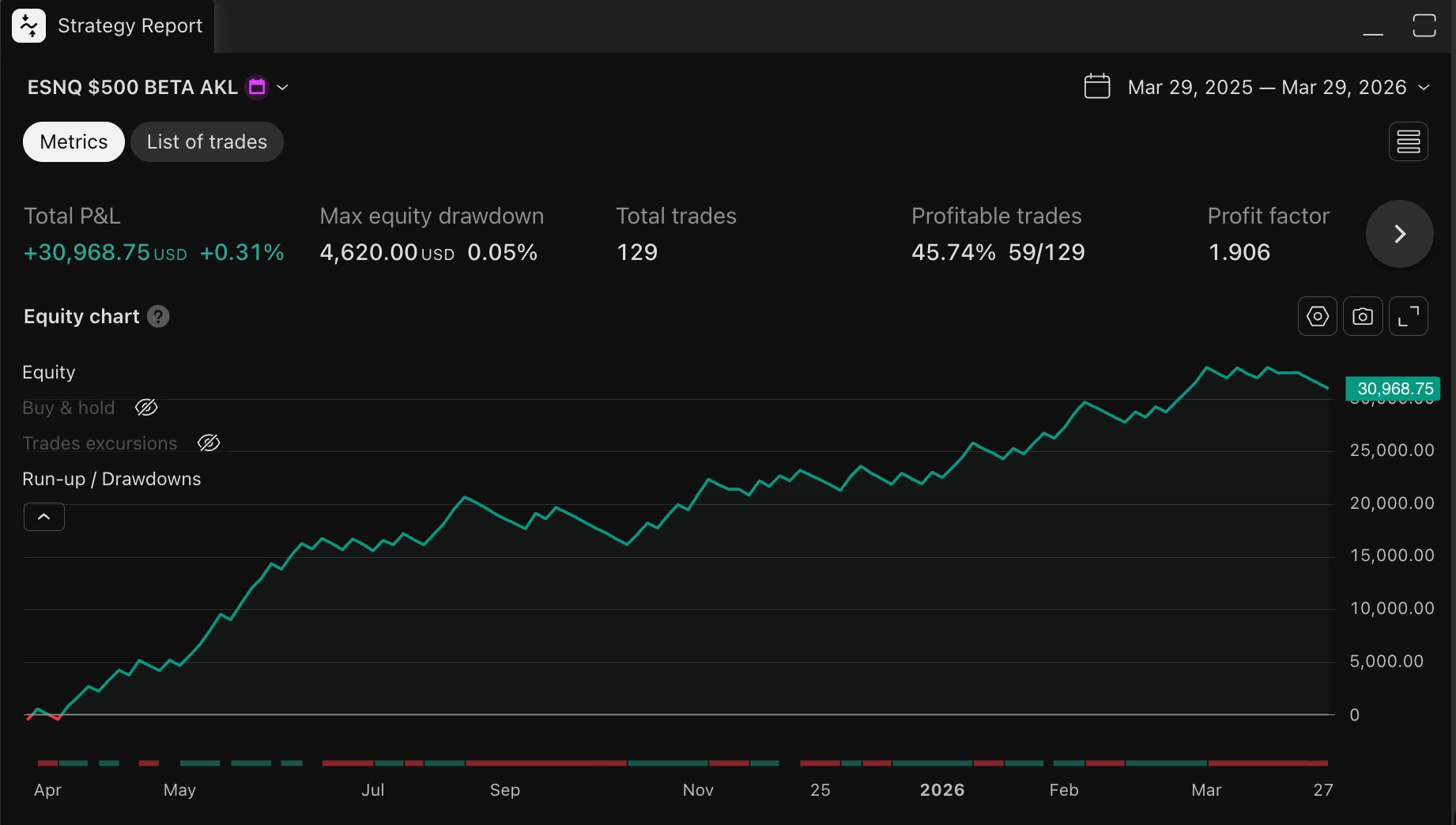Image resolution: width=1456 pixels, height=825 pixels.
Task: Expand the strategy selection dropdown
Action: (282, 88)
